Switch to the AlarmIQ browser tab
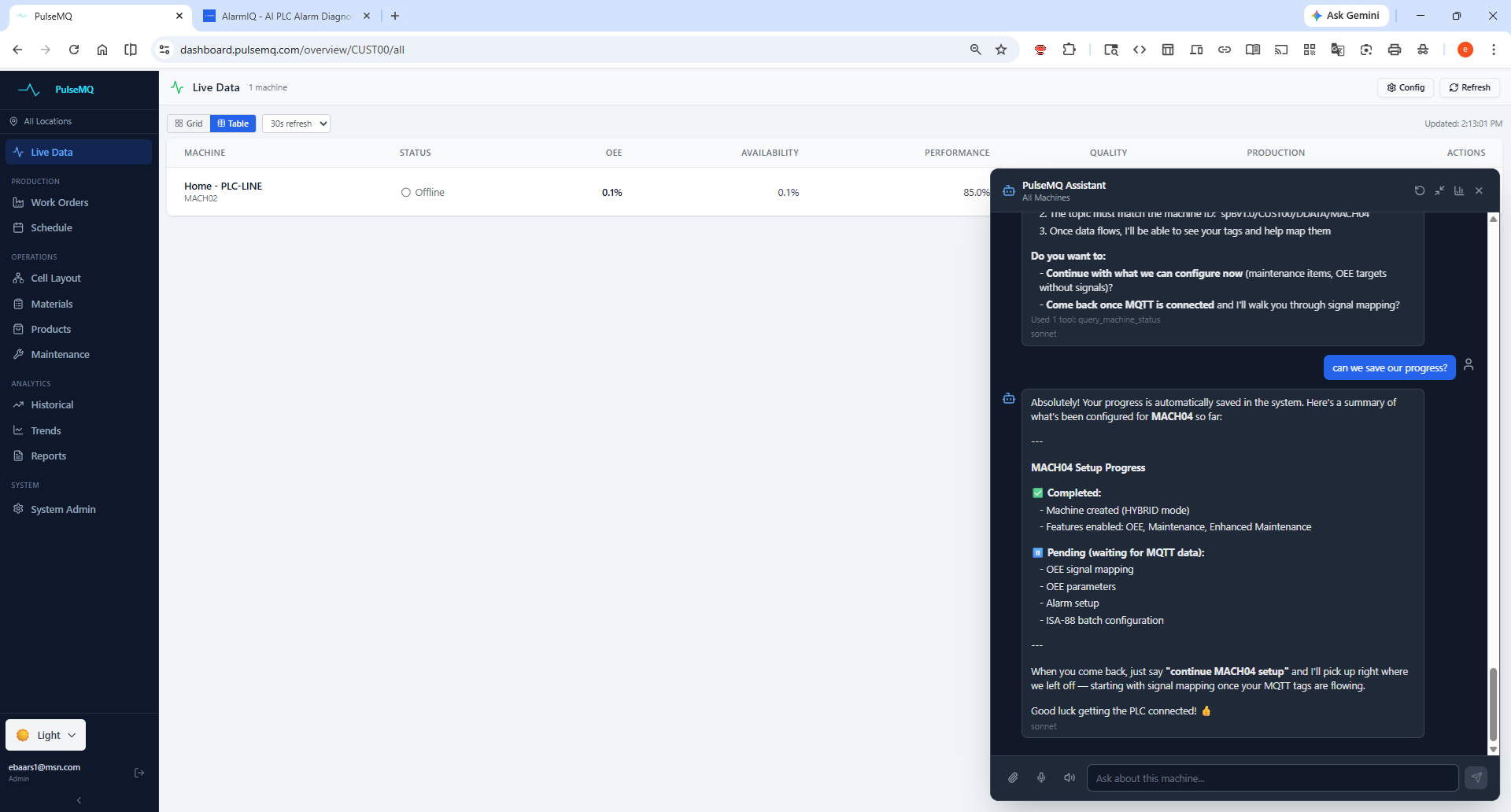Image resolution: width=1511 pixels, height=812 pixels. [x=279, y=16]
